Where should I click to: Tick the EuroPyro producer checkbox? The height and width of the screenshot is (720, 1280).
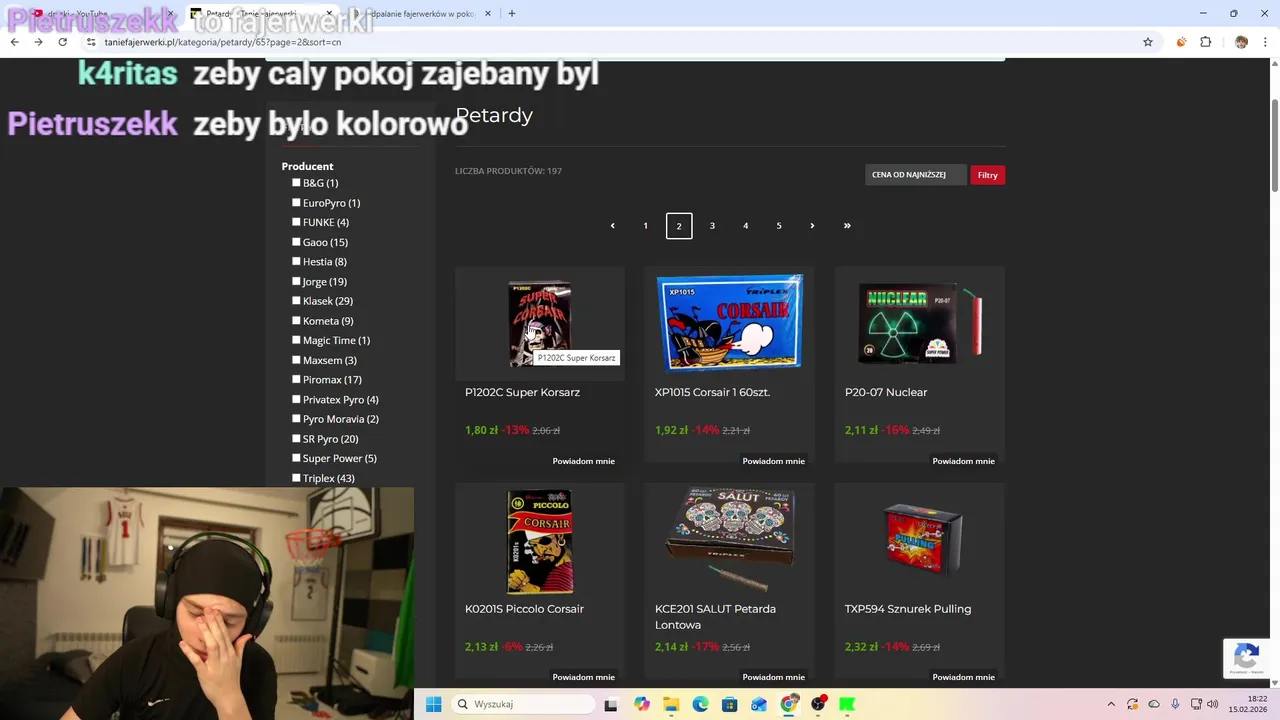point(296,202)
